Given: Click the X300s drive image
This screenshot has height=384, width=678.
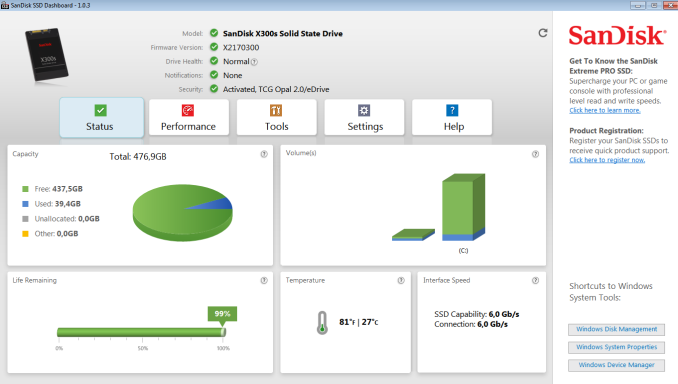Looking at the screenshot, I should pos(47,54).
